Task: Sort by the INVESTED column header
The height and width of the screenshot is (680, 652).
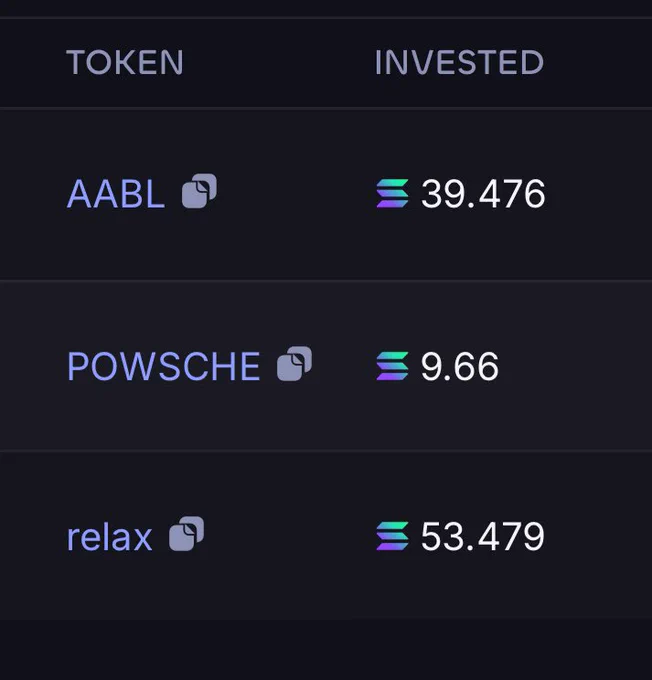Action: pyautogui.click(x=459, y=62)
